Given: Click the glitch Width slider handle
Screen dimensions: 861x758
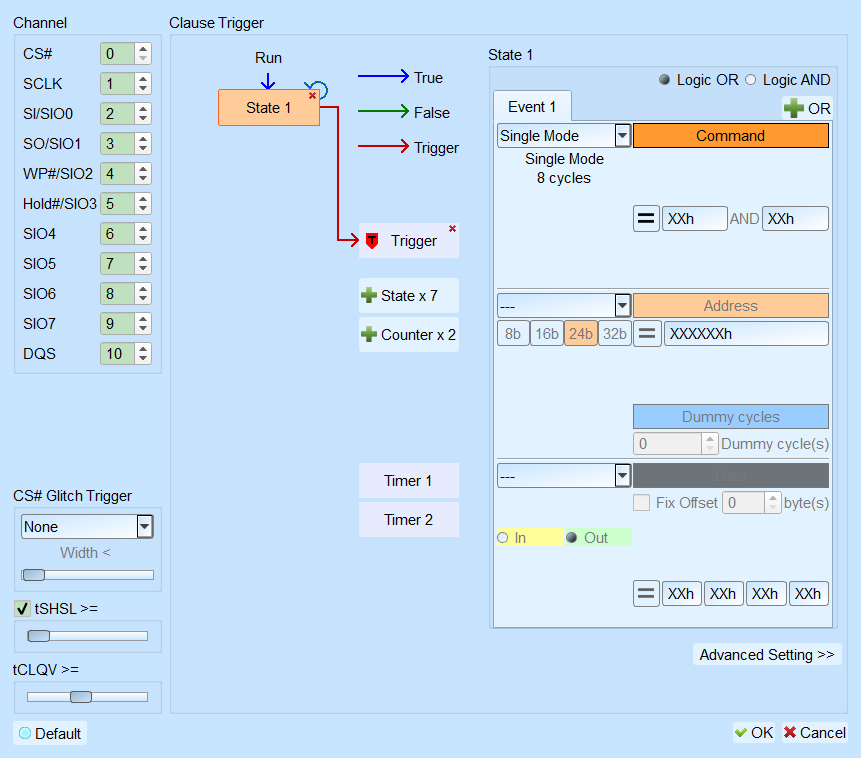Looking at the screenshot, I should tap(33, 575).
